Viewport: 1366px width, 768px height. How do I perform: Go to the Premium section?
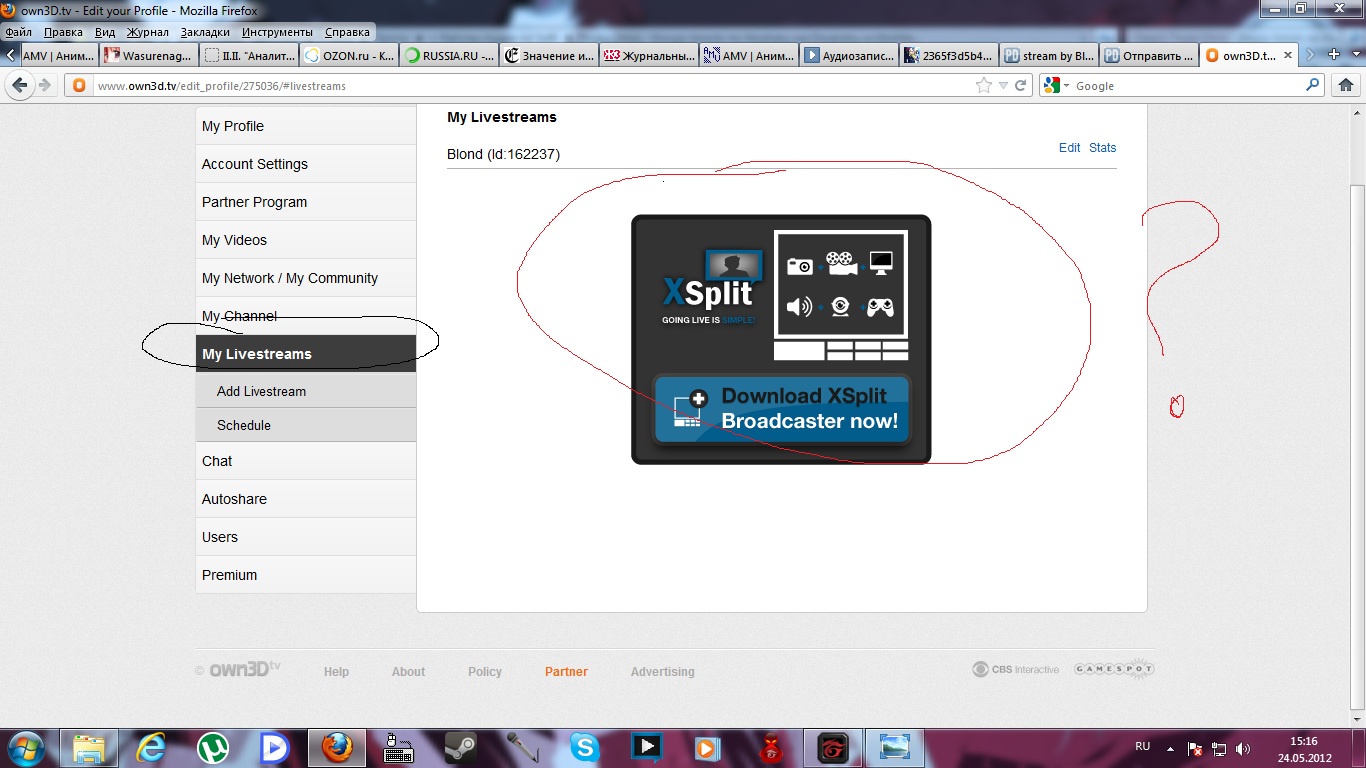[306, 575]
